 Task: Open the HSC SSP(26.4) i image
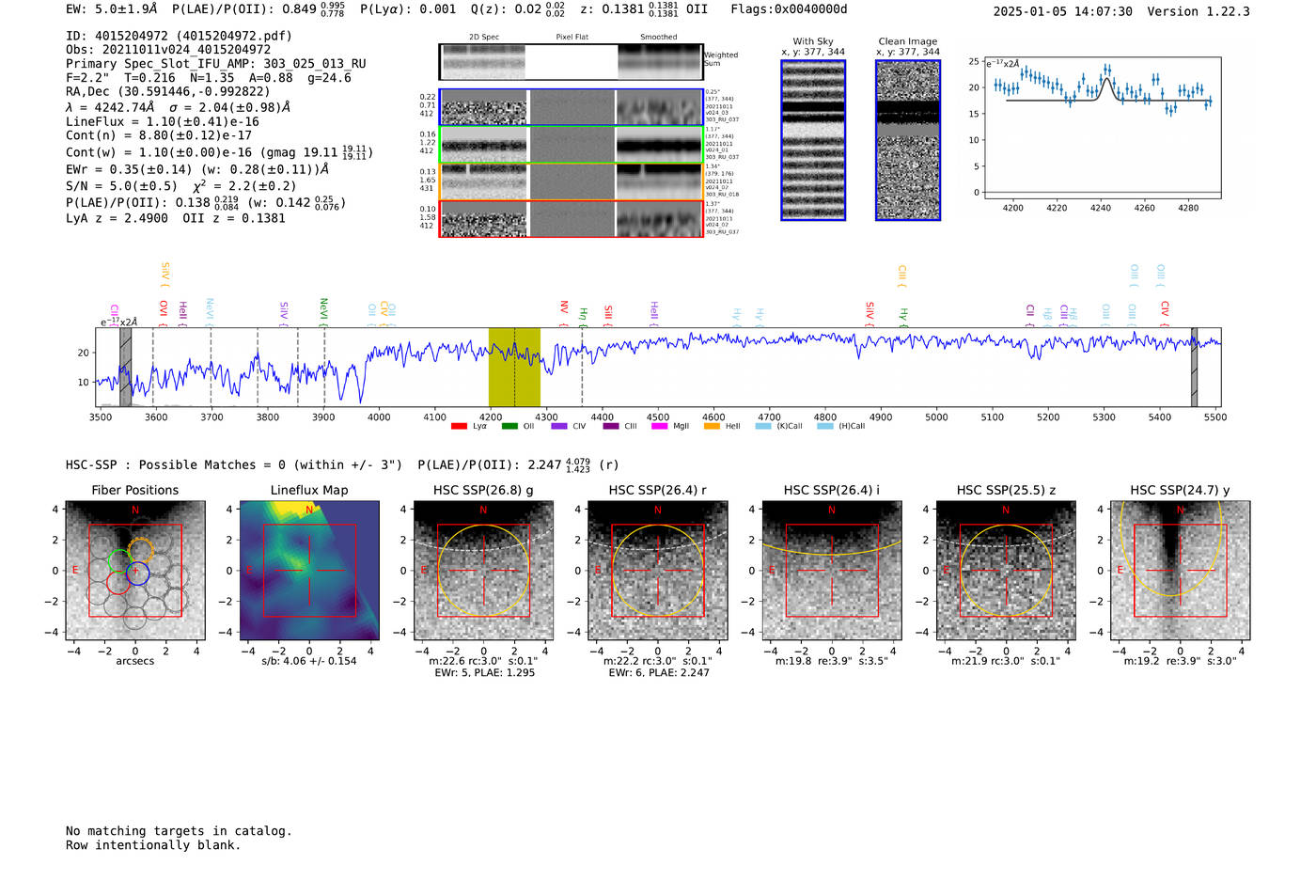tap(832, 571)
